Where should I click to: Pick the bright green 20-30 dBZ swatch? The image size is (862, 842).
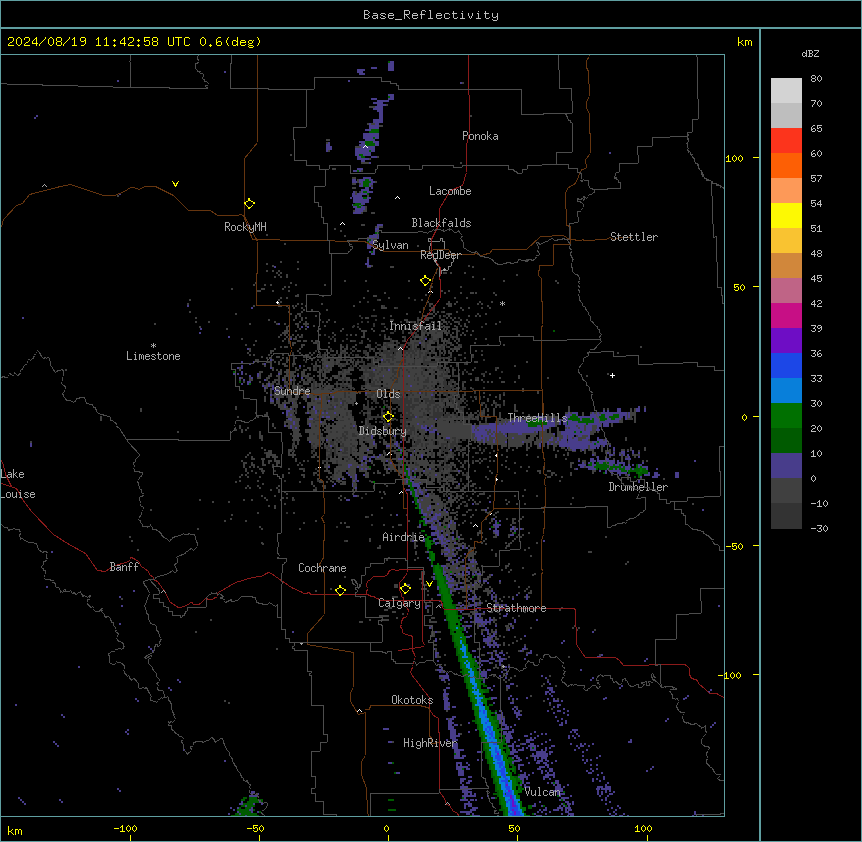(x=786, y=416)
